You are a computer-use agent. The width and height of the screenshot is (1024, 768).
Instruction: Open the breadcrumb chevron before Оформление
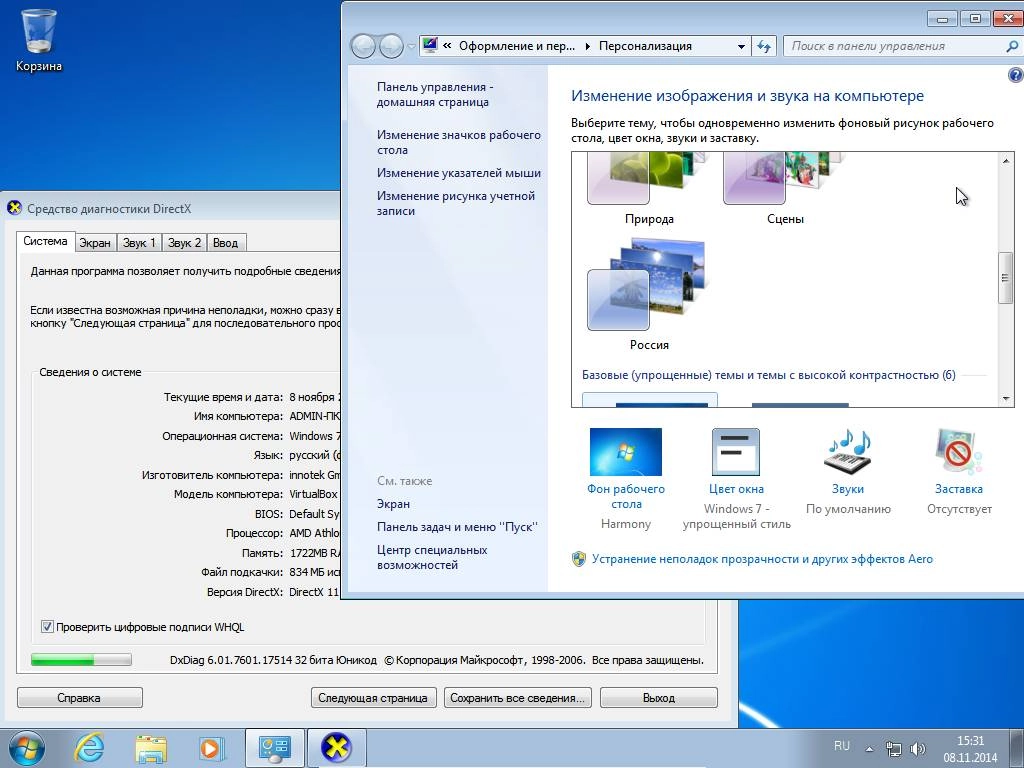click(x=447, y=46)
